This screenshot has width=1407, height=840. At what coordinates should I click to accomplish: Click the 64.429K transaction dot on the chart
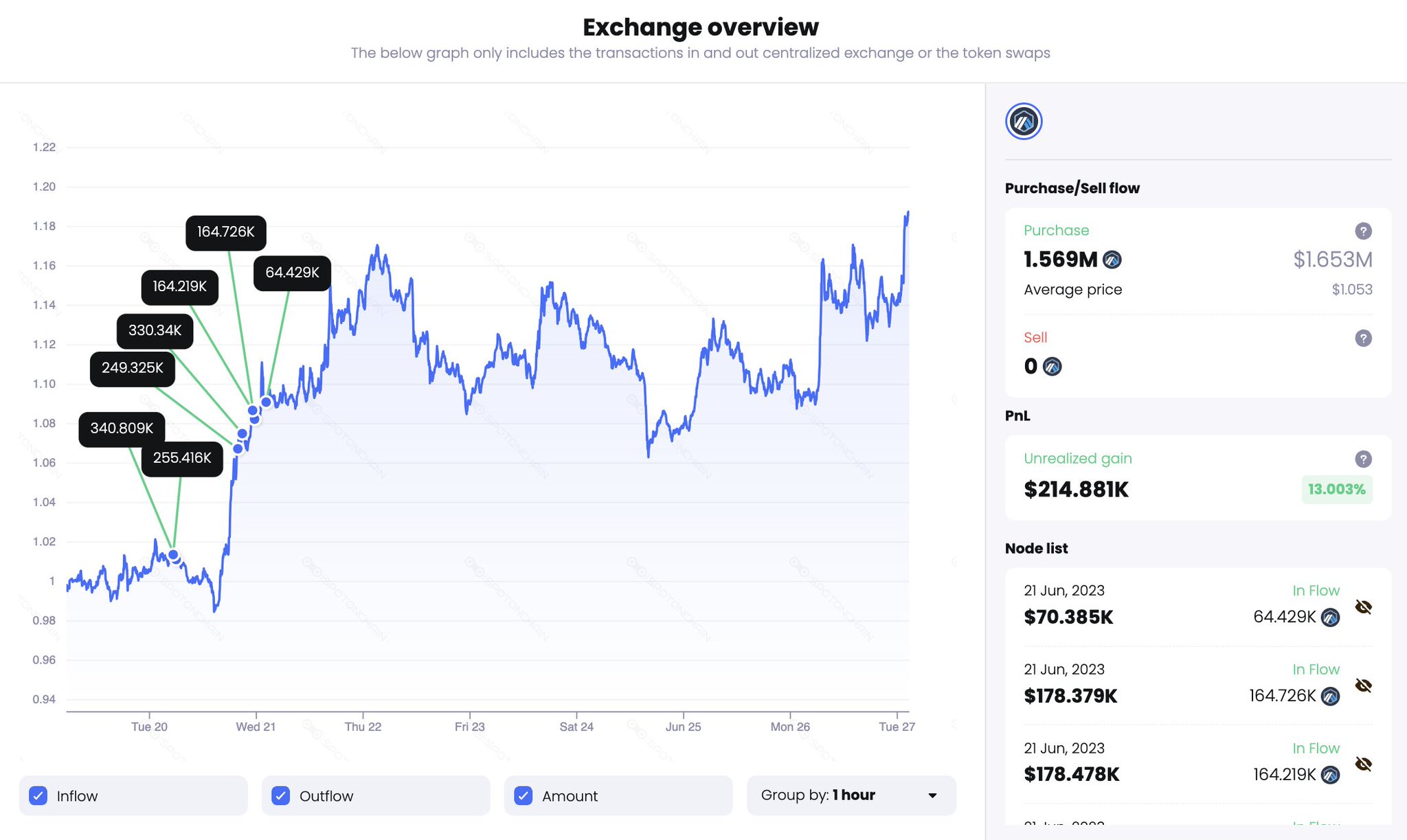pos(266,402)
